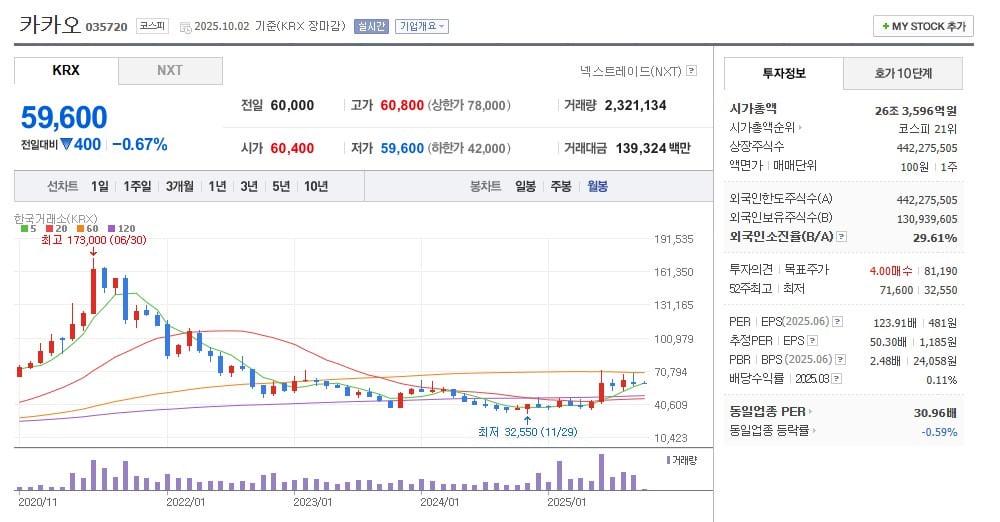1000x522 pixels.
Task: Switch to the KRX tab
Action: coord(66,71)
